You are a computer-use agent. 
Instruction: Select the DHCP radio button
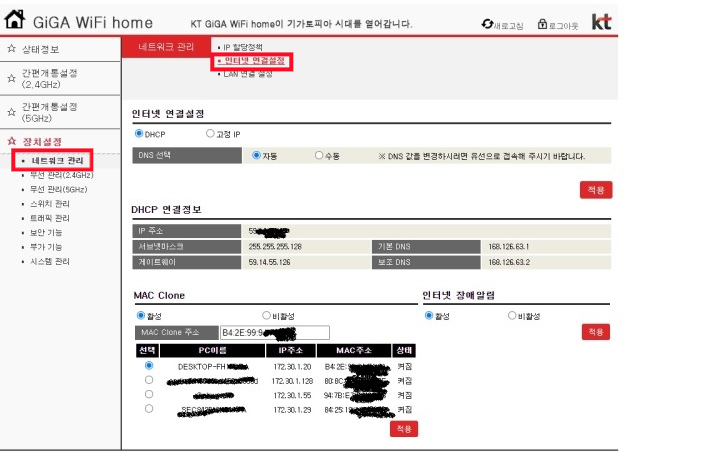(x=139, y=134)
